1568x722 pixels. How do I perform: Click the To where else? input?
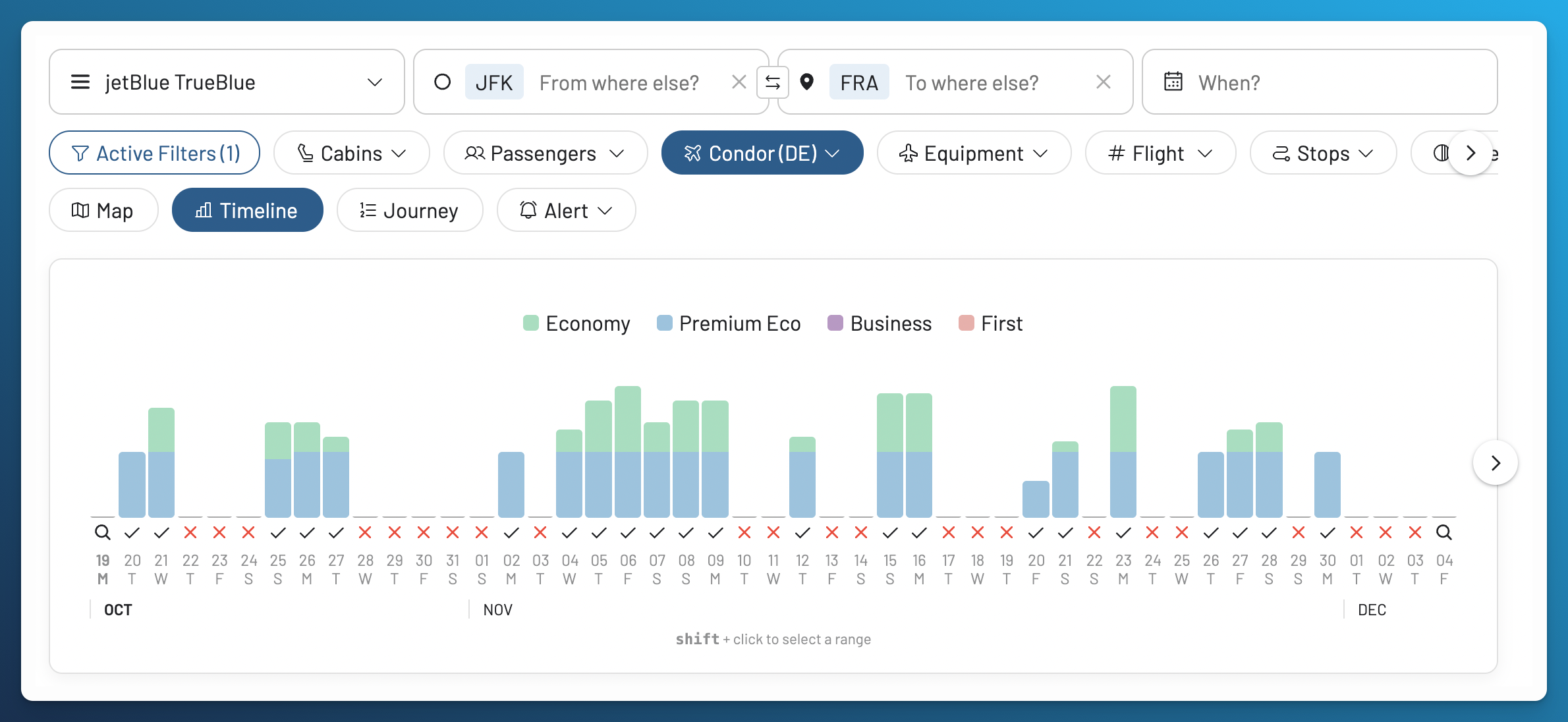point(972,82)
